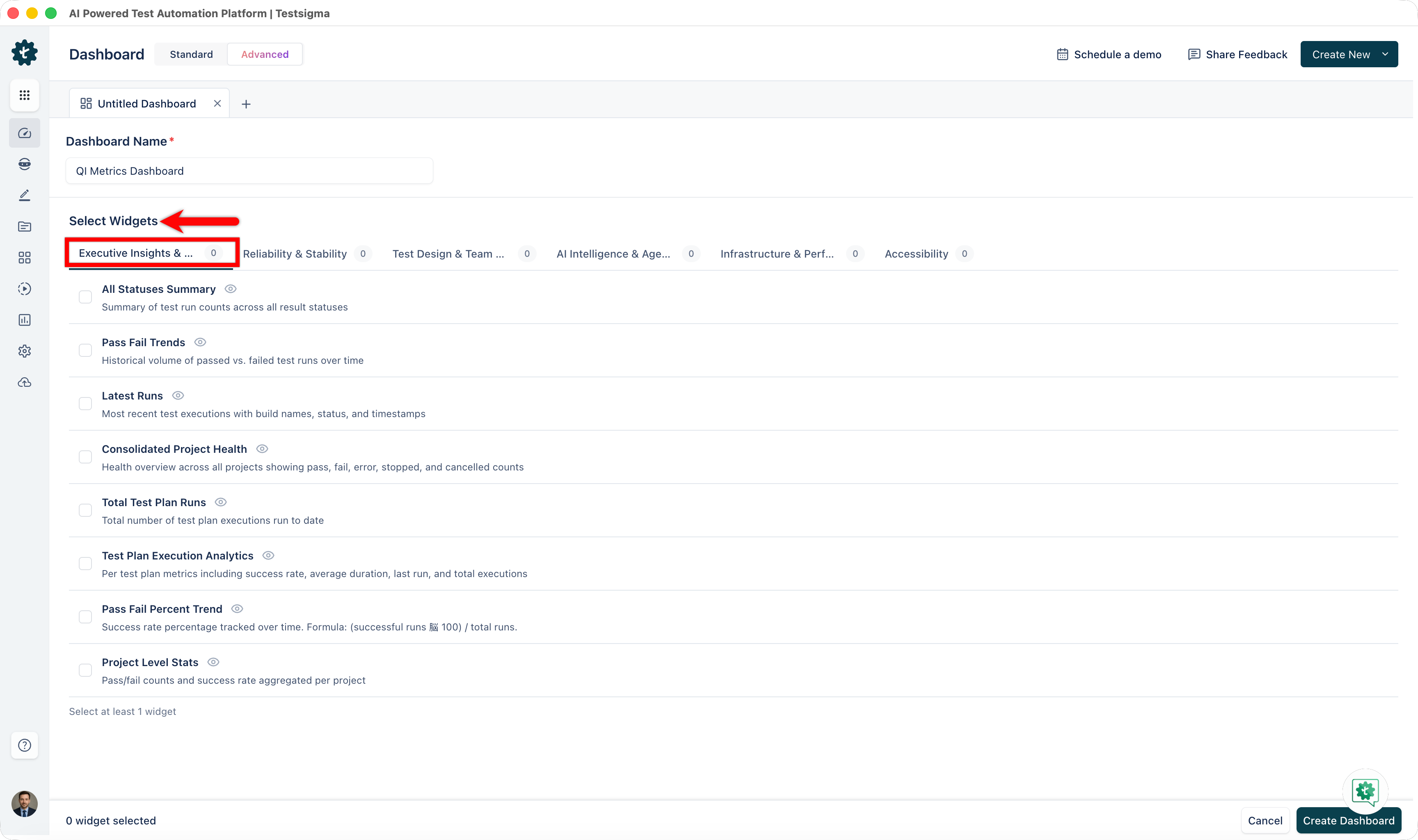This screenshot has width=1418, height=840.
Task: Open the Testsigma chat assistant bubble
Action: [1365, 791]
